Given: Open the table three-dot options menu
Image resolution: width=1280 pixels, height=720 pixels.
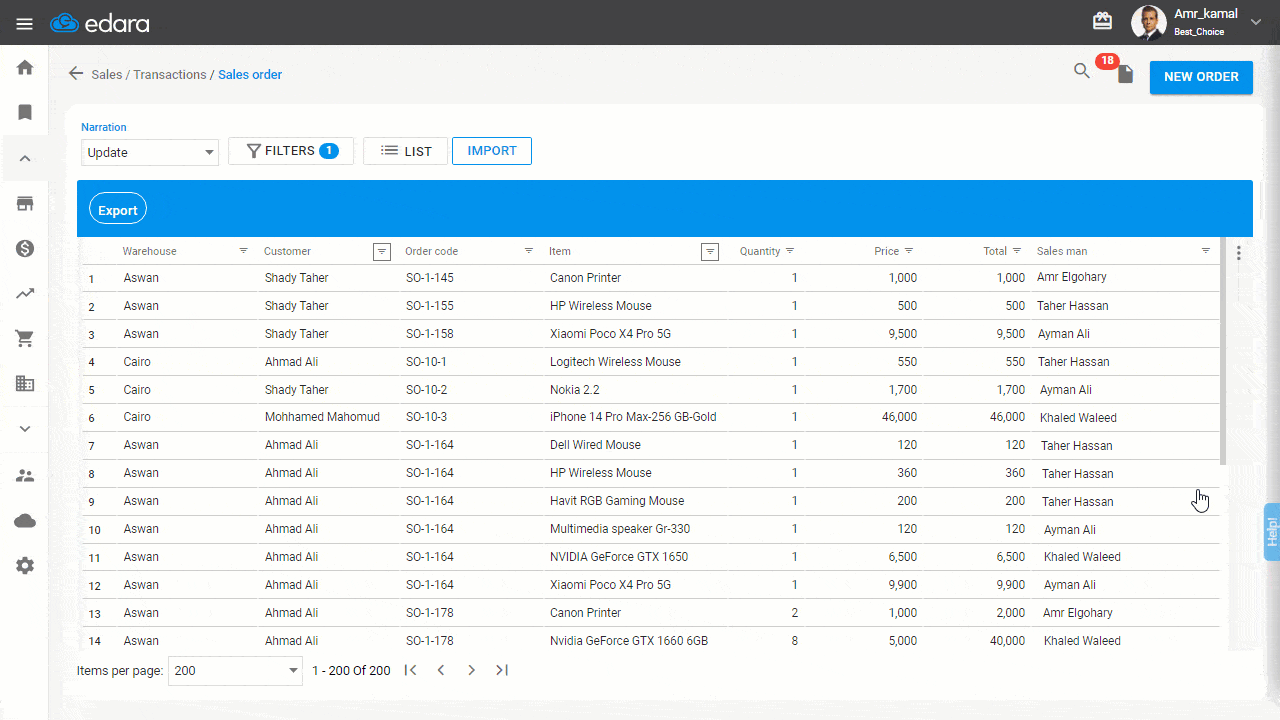Looking at the screenshot, I should pos(1239,253).
